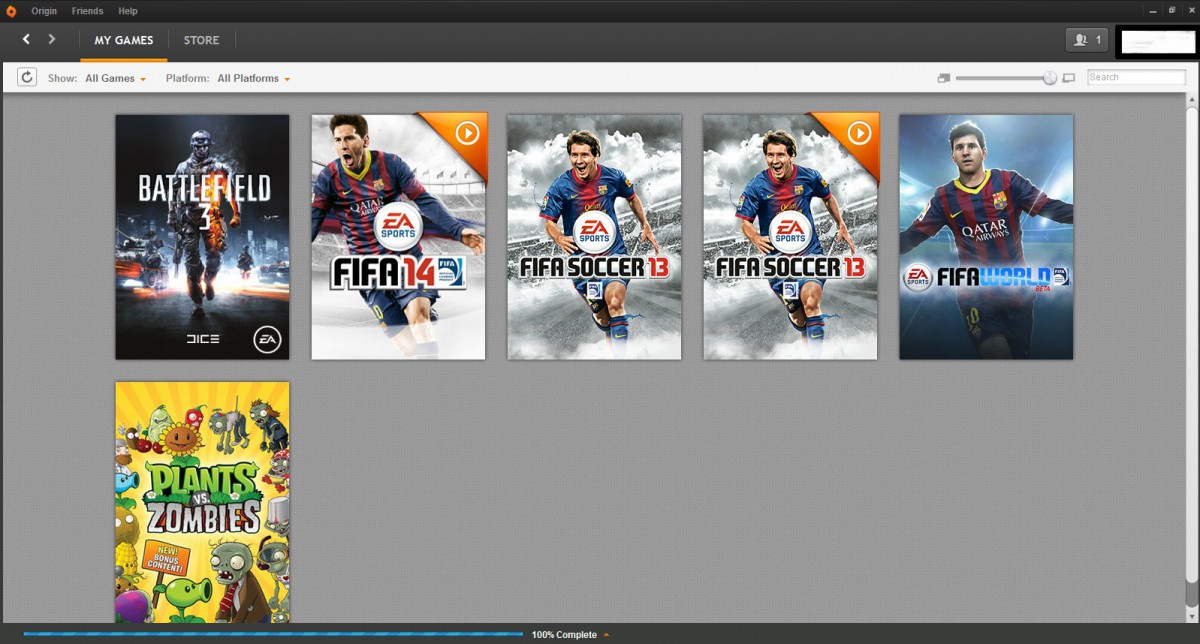Viewport: 1200px width, 644px height.
Task: Select the Battlefield 3 game tile
Action: pos(202,237)
